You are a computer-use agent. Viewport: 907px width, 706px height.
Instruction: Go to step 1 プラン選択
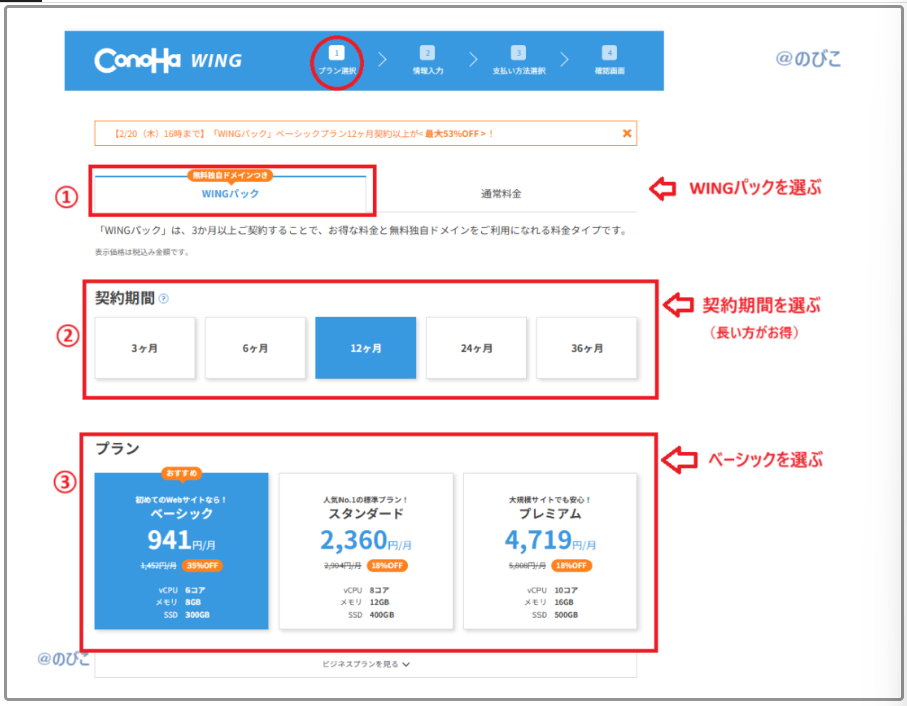[x=337, y=61]
